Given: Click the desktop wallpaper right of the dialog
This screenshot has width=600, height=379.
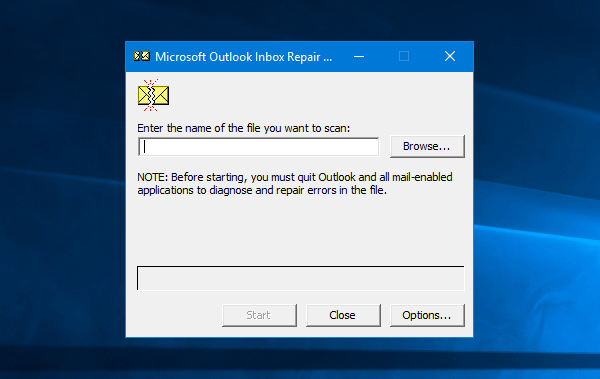Looking at the screenshot, I should 536,191.
